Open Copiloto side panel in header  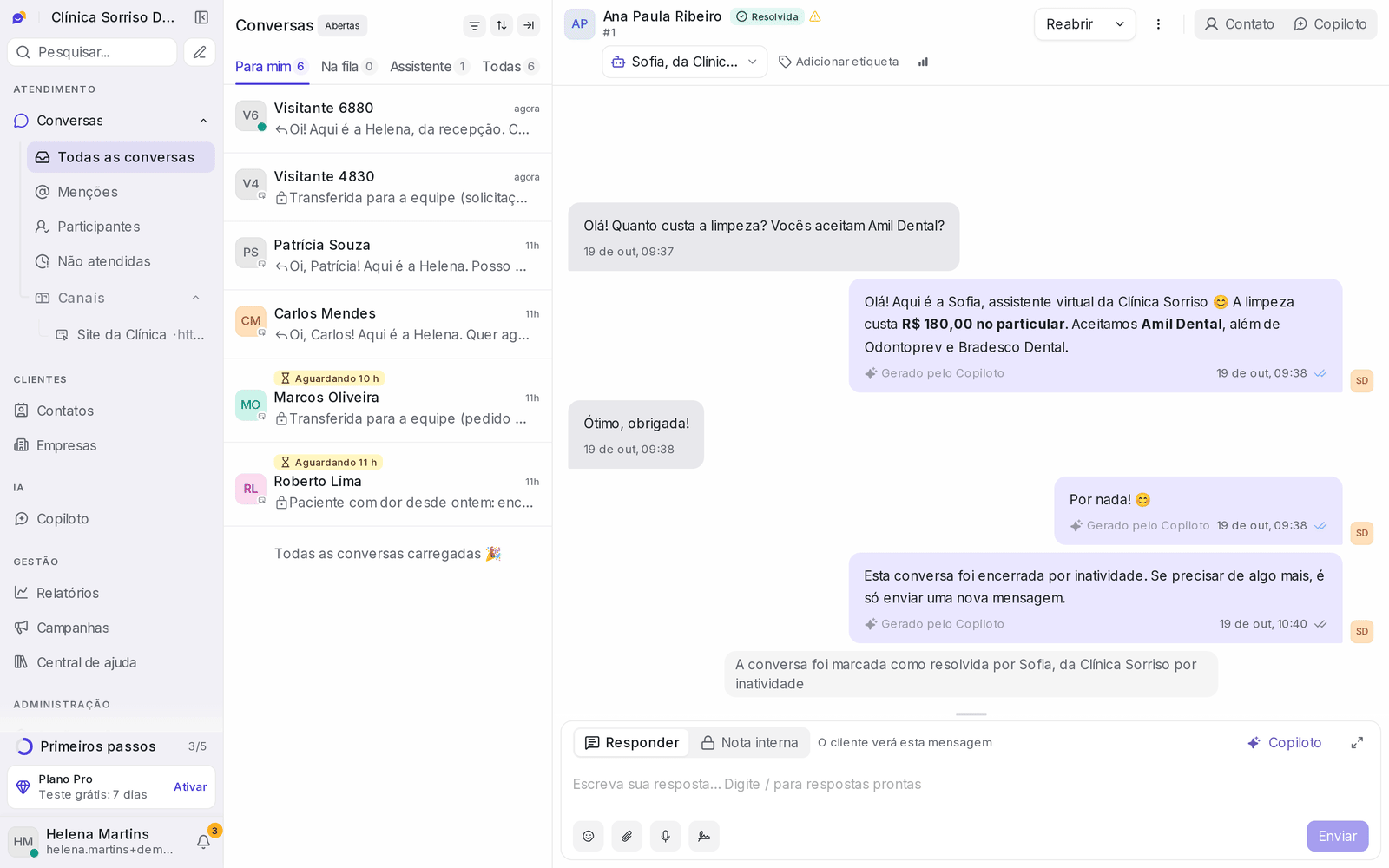[x=1330, y=24]
